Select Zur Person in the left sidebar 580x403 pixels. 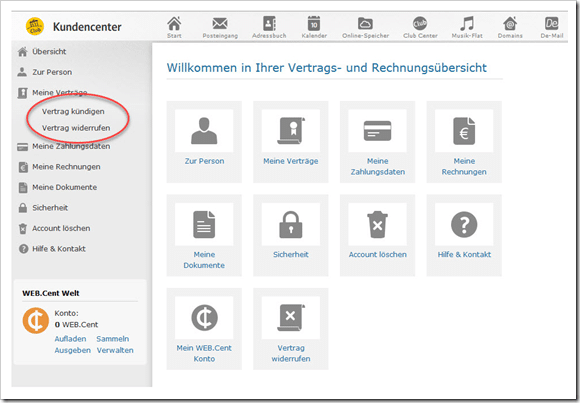coord(52,72)
